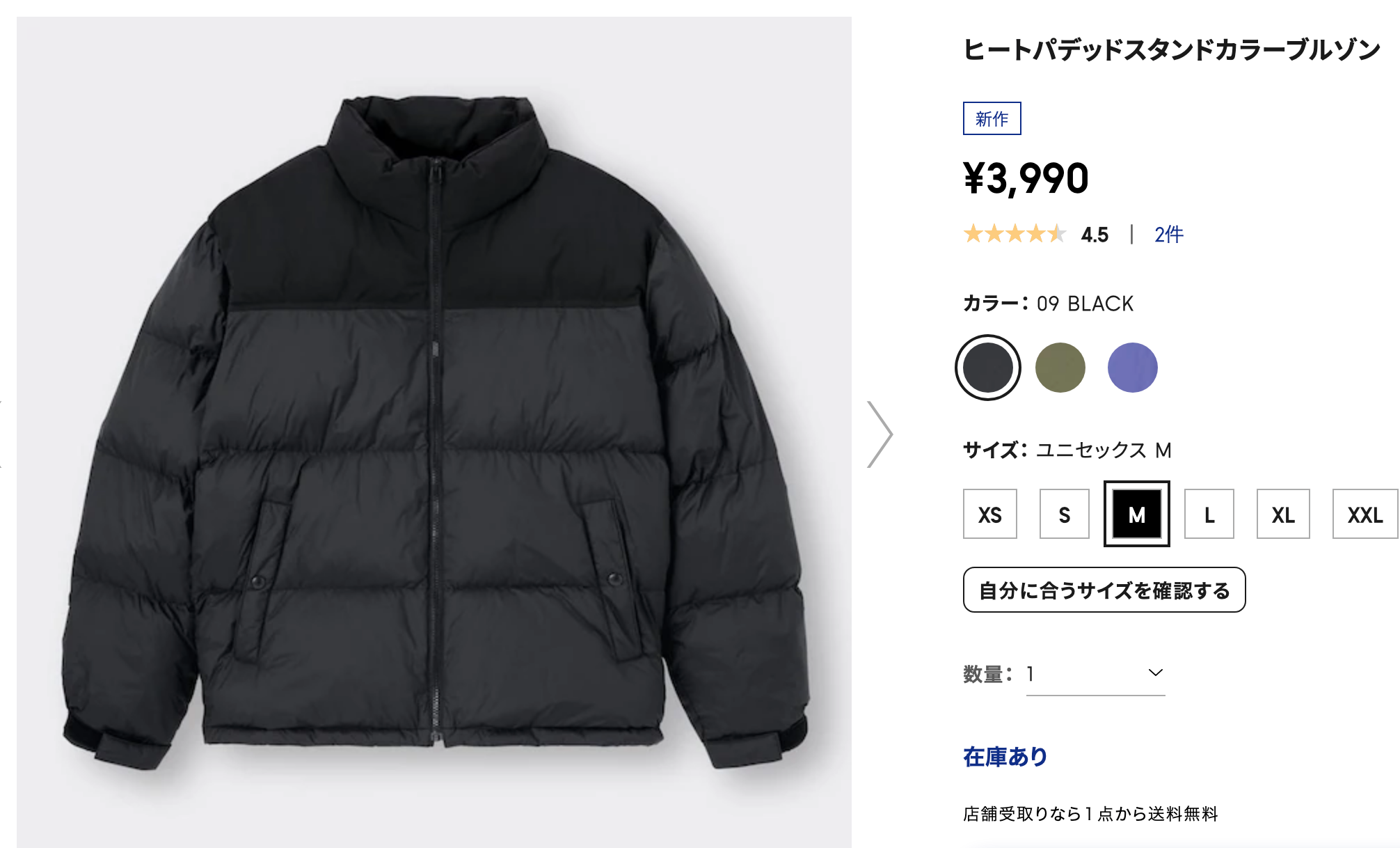Click the 4.5 rating score
This screenshot has height=848, width=1400.
click(x=1095, y=235)
